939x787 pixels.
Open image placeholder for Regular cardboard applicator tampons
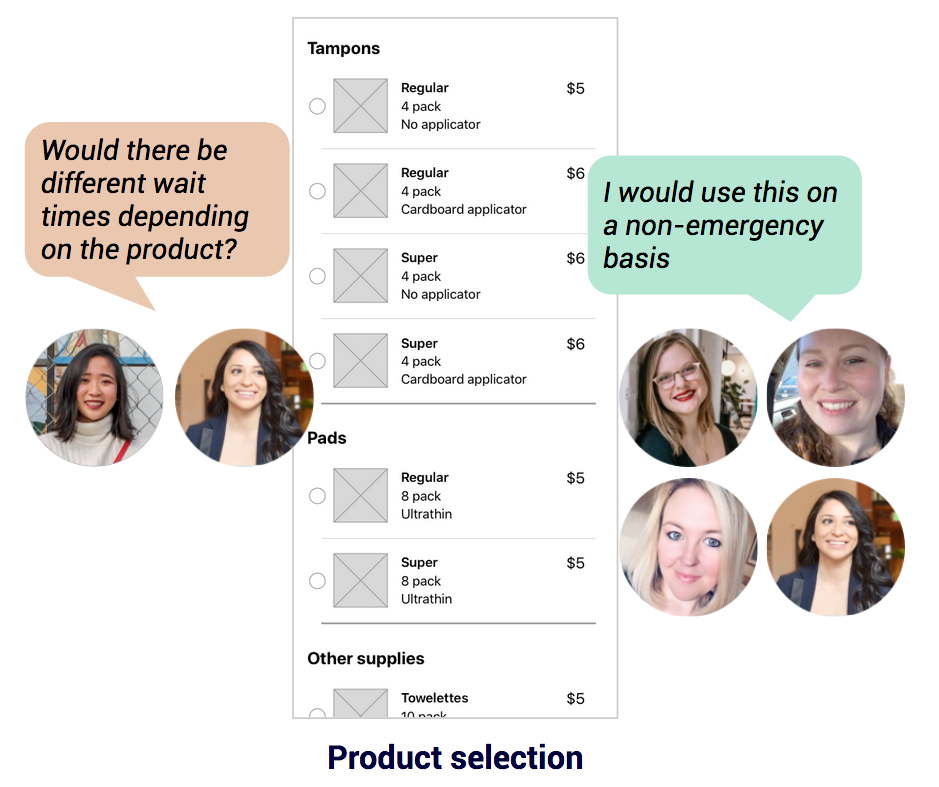tap(360, 191)
